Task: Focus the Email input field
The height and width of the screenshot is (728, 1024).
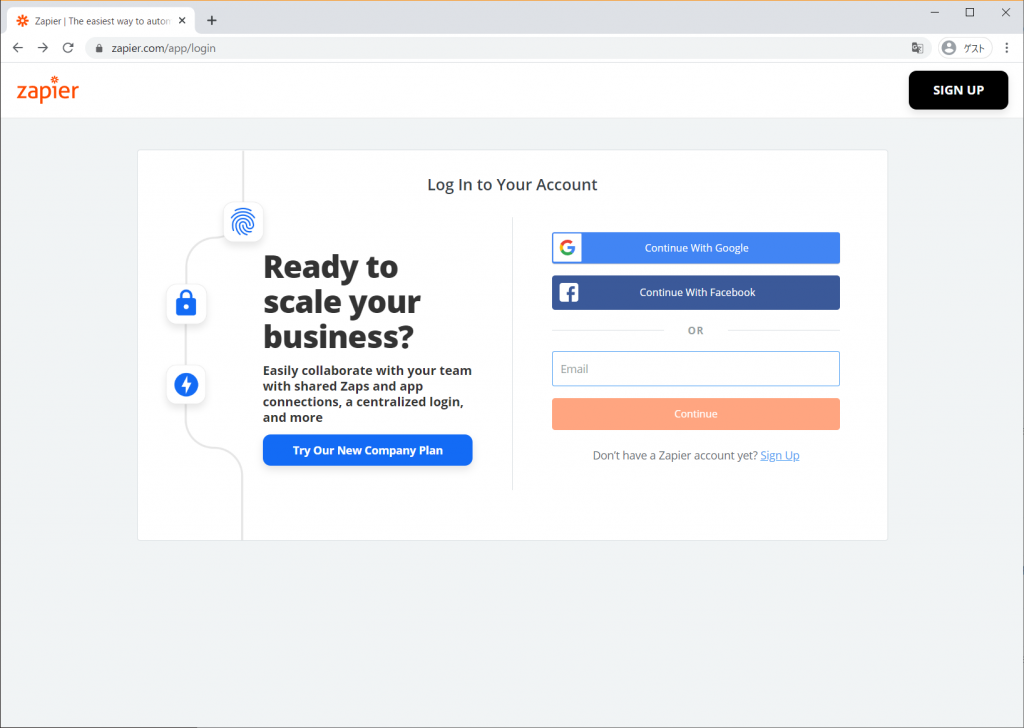Action: pyautogui.click(x=696, y=369)
